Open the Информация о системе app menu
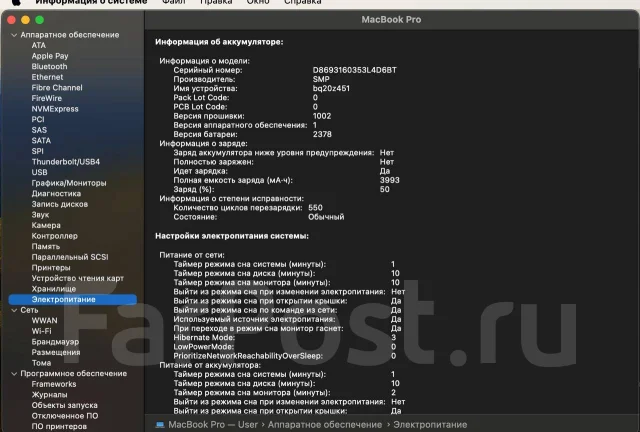 click(x=91, y=2)
